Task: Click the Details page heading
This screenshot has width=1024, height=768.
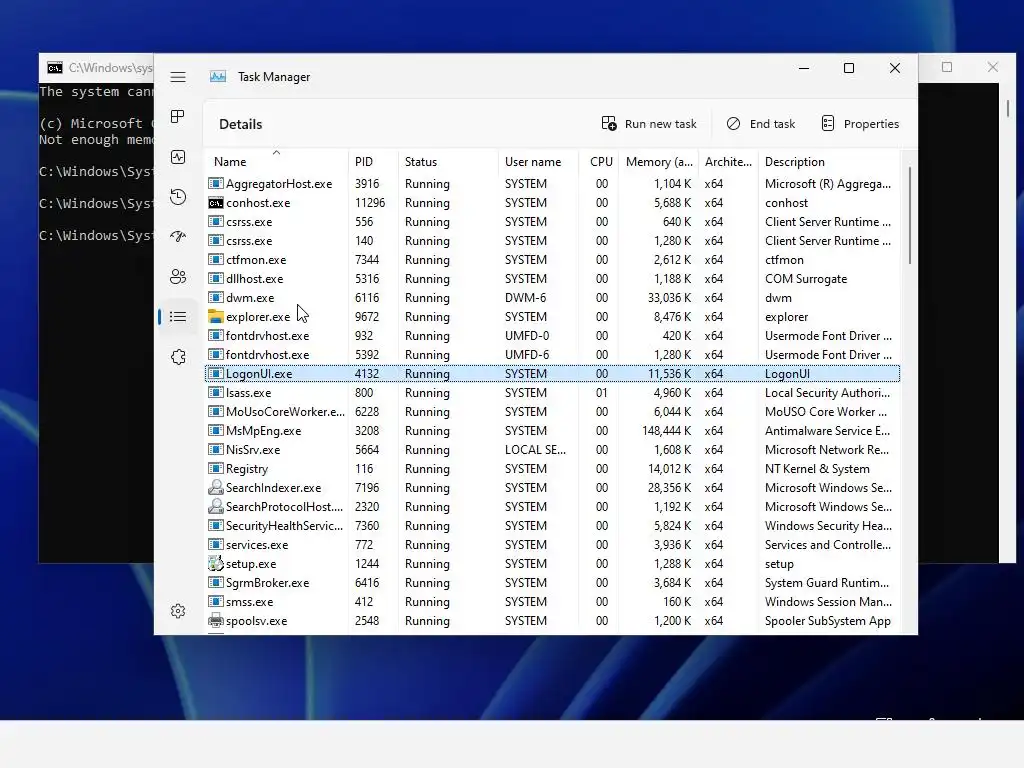Action: click(x=240, y=124)
